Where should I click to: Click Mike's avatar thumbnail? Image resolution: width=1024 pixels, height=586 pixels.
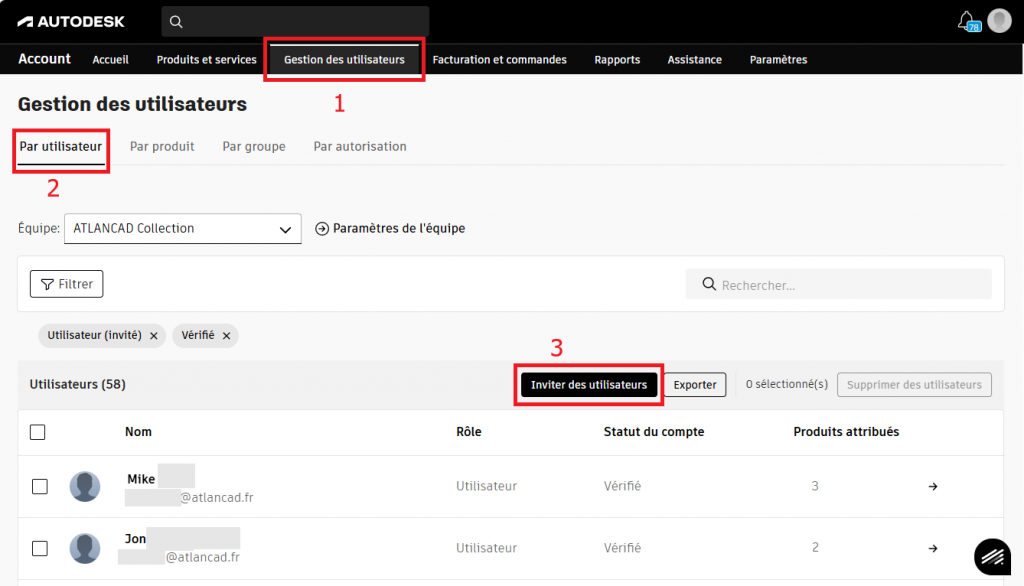pyautogui.click(x=85, y=487)
